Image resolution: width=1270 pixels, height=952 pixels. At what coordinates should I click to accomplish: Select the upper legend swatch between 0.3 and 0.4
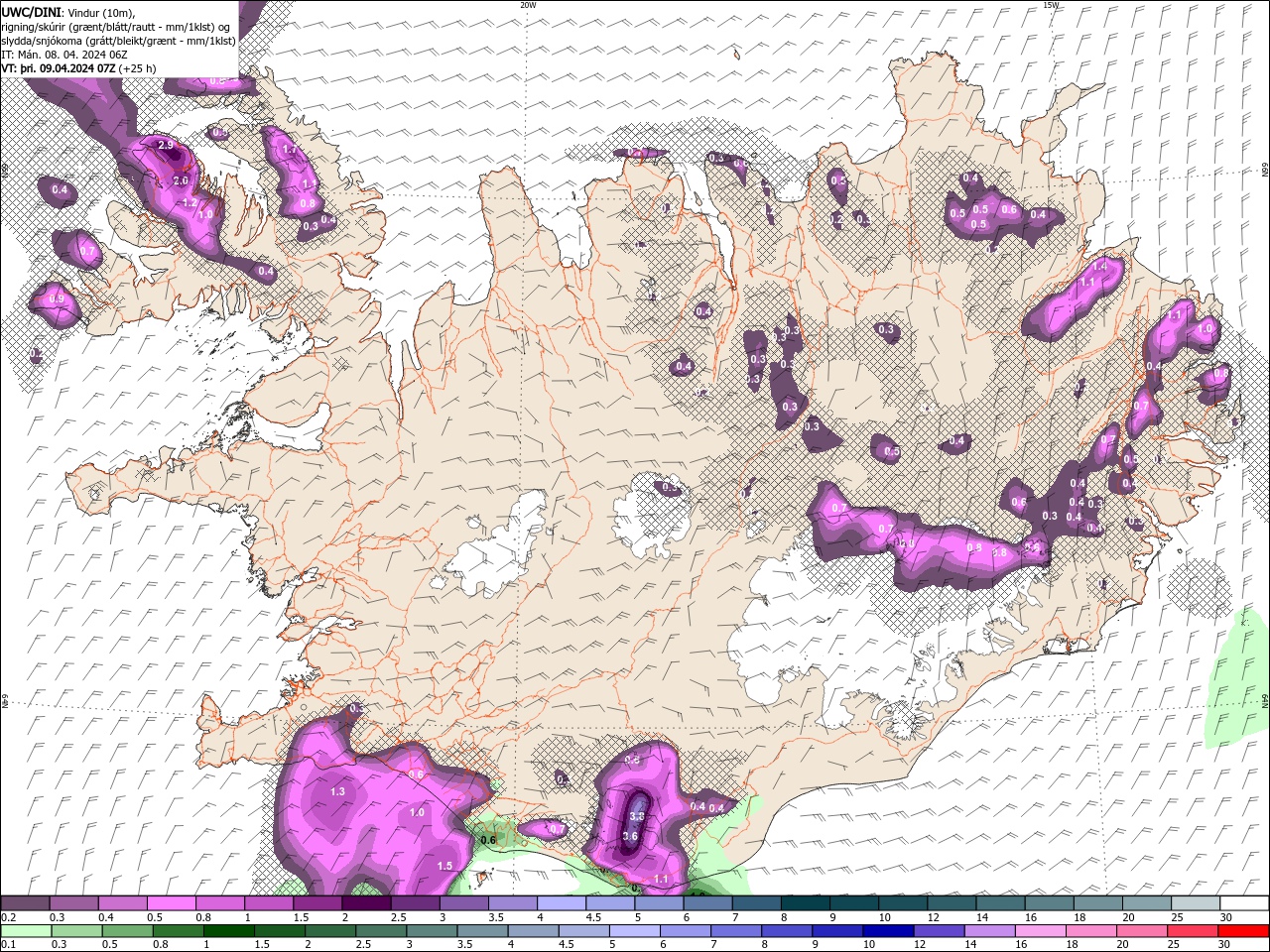(74, 903)
